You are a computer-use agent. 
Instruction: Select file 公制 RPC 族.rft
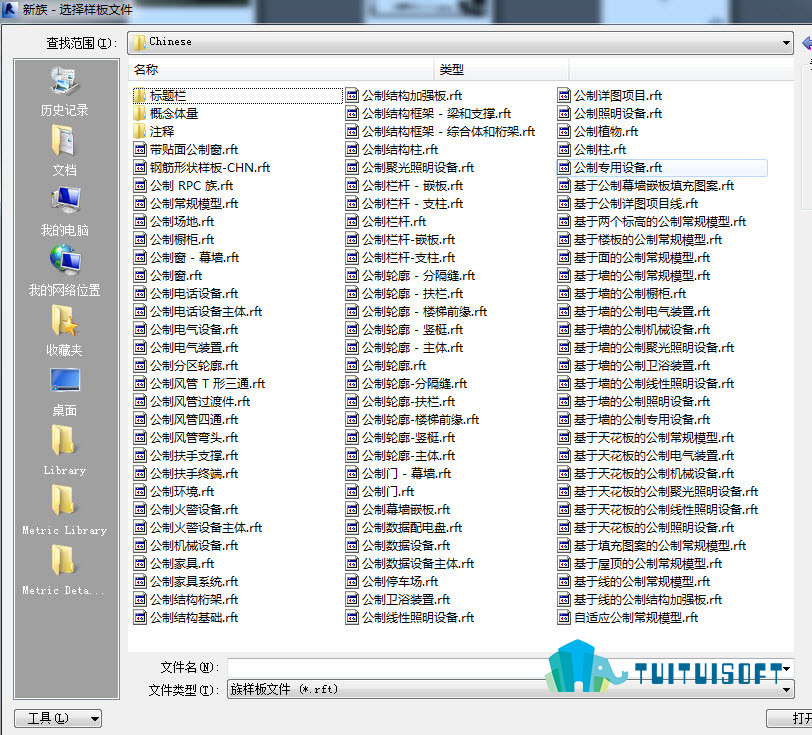coord(184,185)
